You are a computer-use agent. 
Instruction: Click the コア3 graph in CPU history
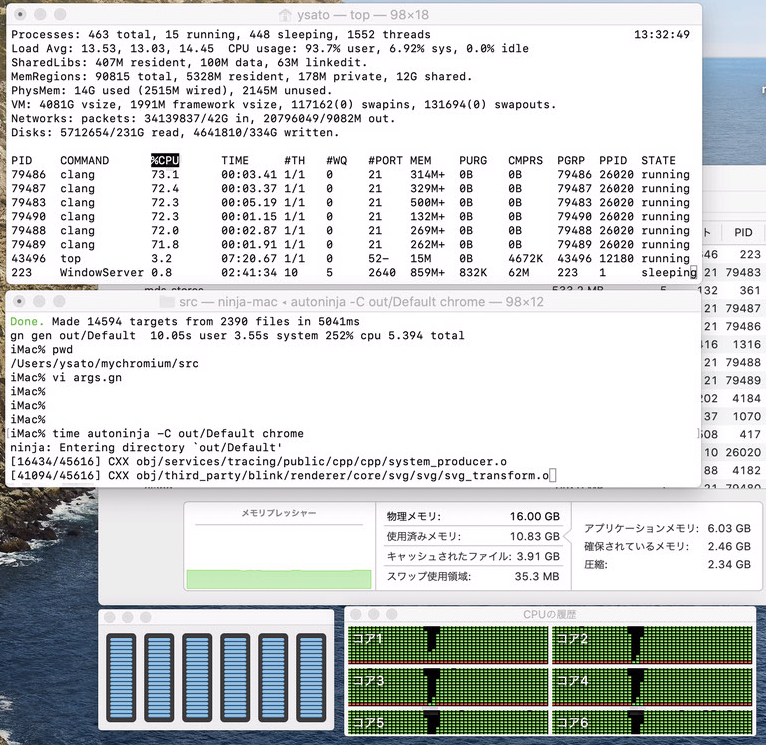click(x=447, y=682)
